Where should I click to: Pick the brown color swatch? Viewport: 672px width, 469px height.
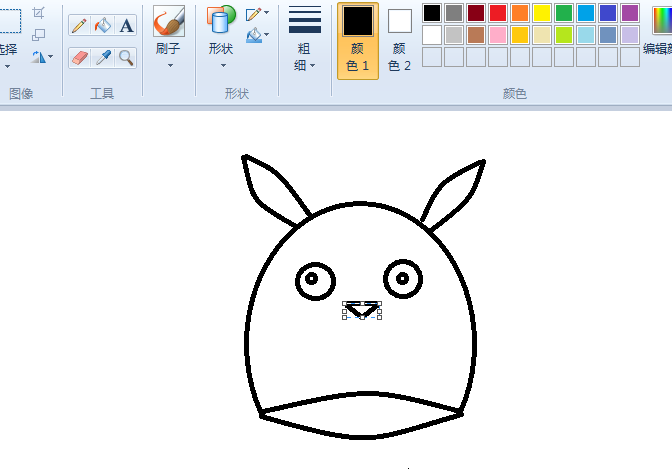(x=476, y=35)
